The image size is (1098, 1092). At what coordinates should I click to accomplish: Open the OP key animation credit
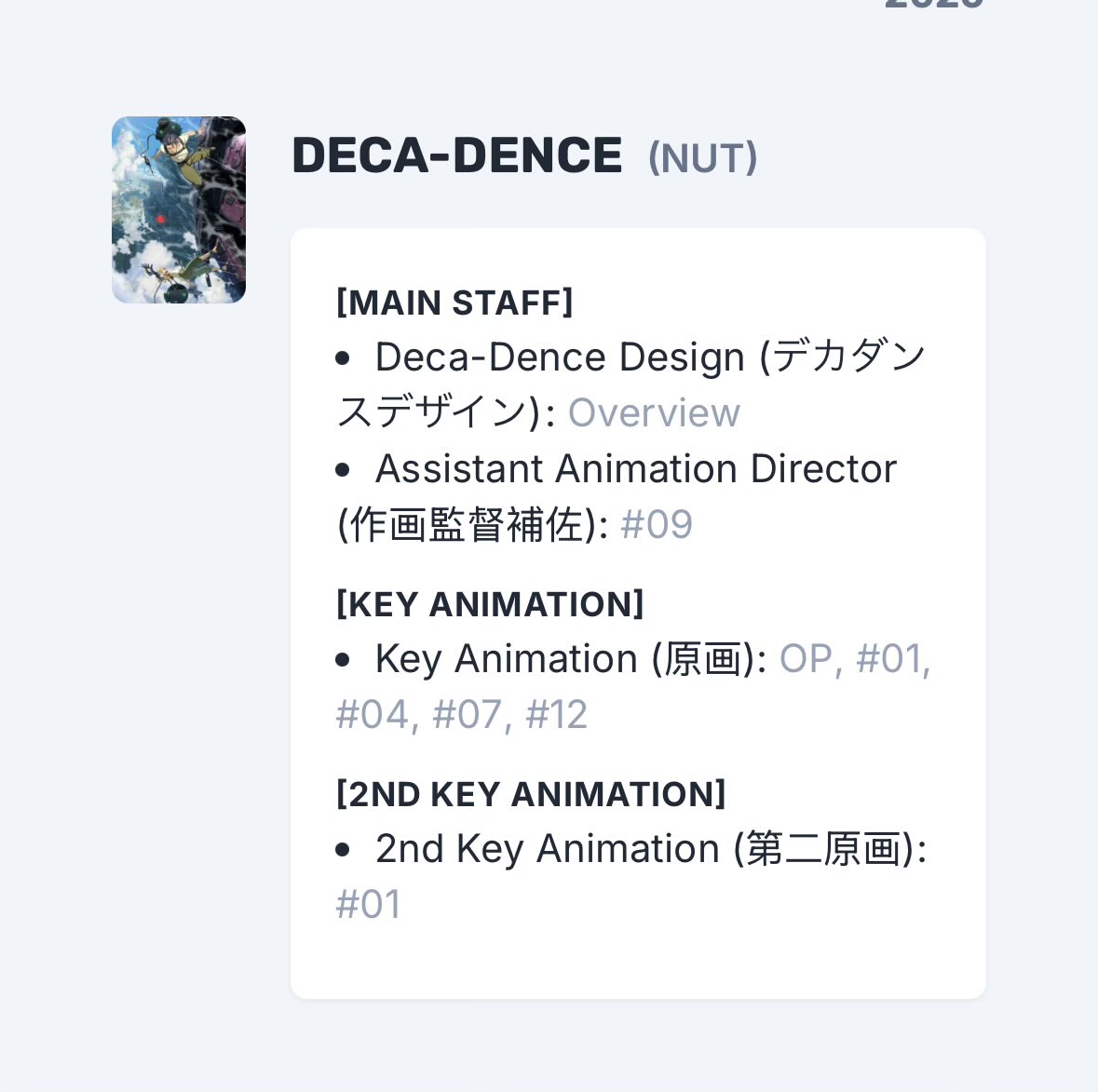click(806, 659)
